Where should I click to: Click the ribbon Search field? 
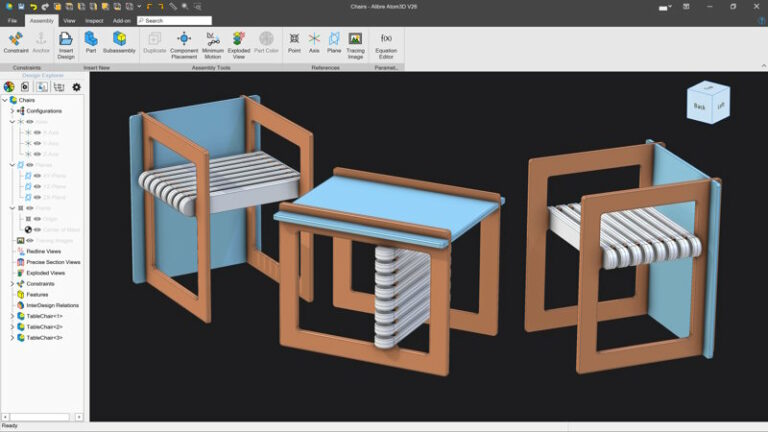click(x=174, y=21)
